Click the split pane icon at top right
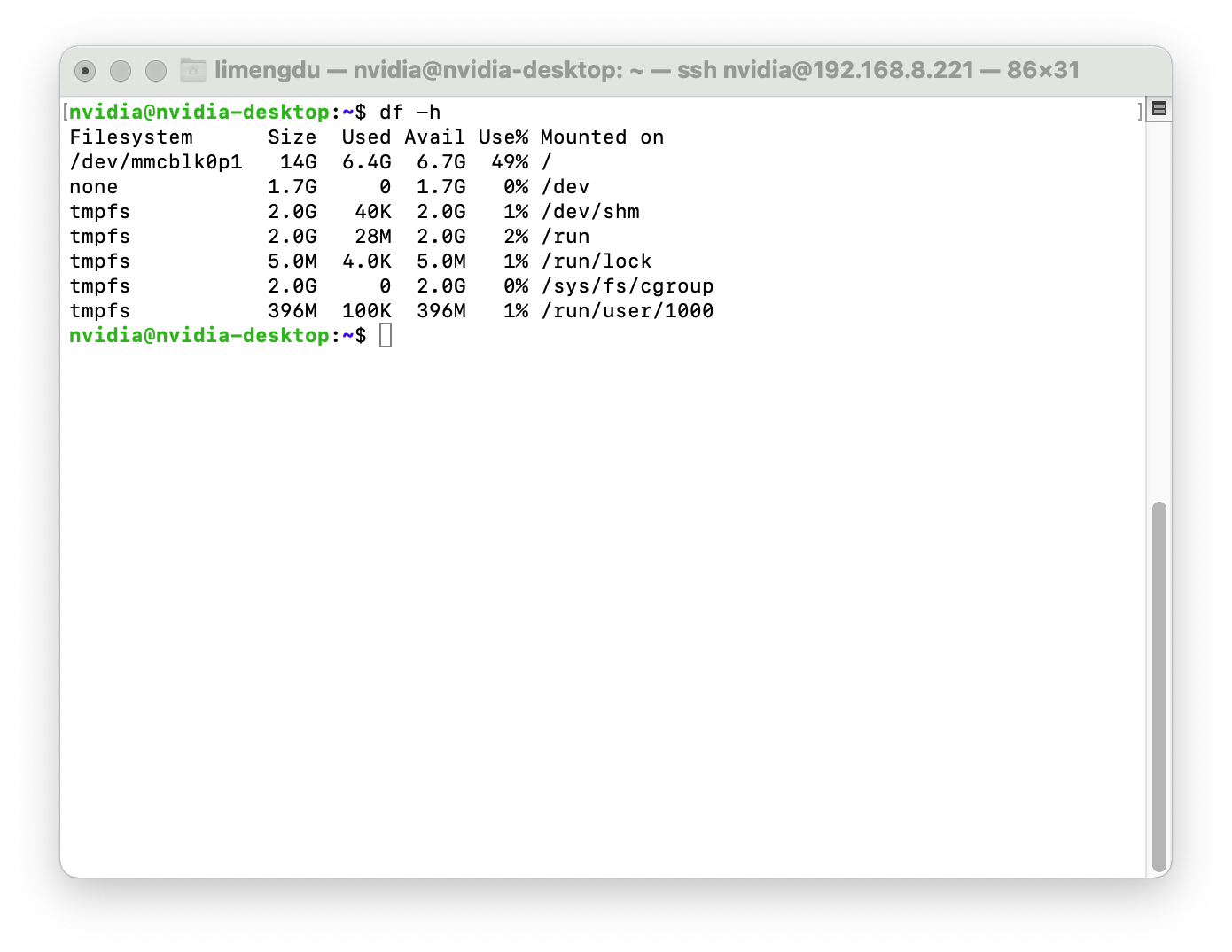The image size is (1232, 952). [1158, 109]
